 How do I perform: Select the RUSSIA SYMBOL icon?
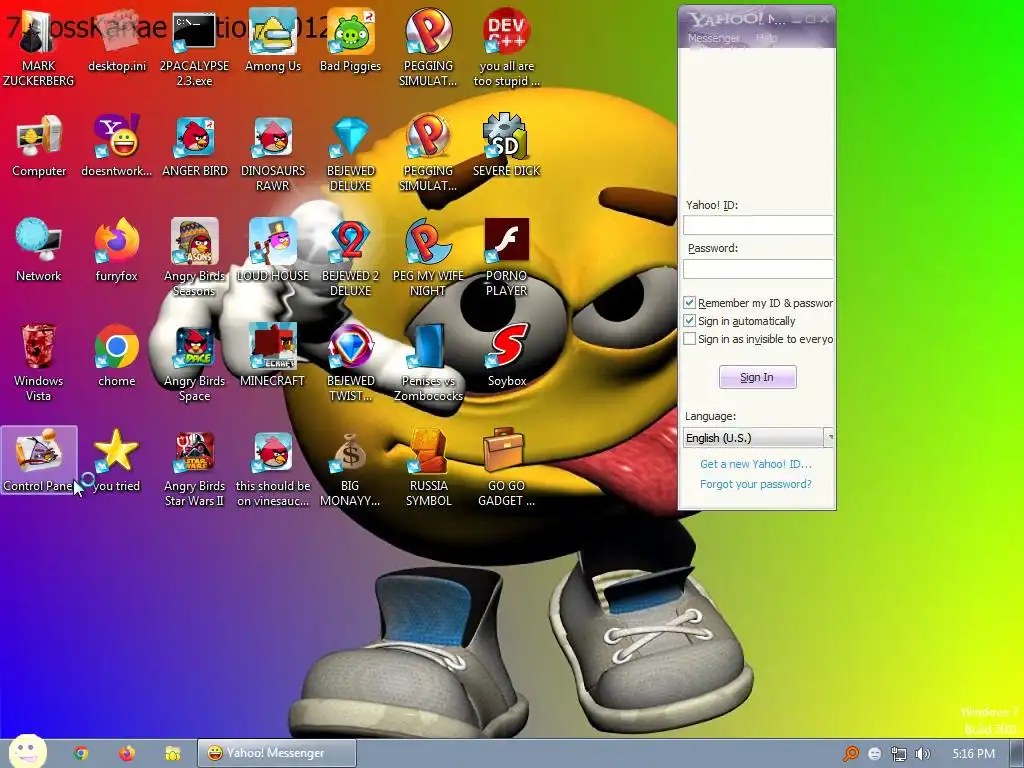coord(428,469)
